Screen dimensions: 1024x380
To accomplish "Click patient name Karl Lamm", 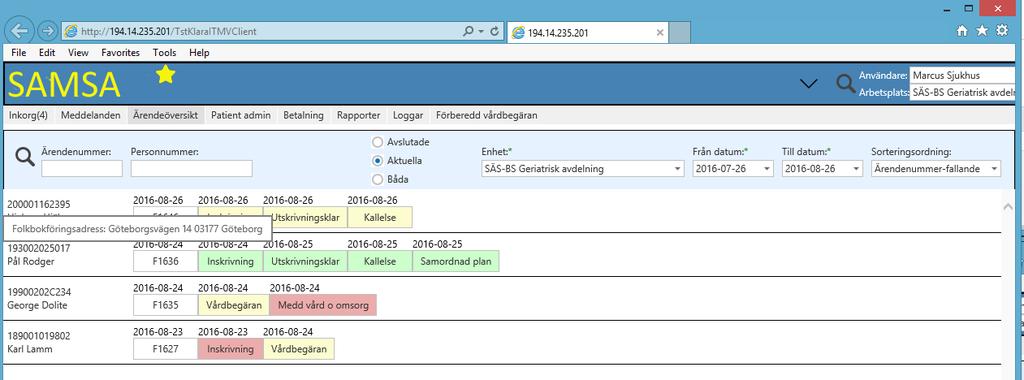I will 30,349.
